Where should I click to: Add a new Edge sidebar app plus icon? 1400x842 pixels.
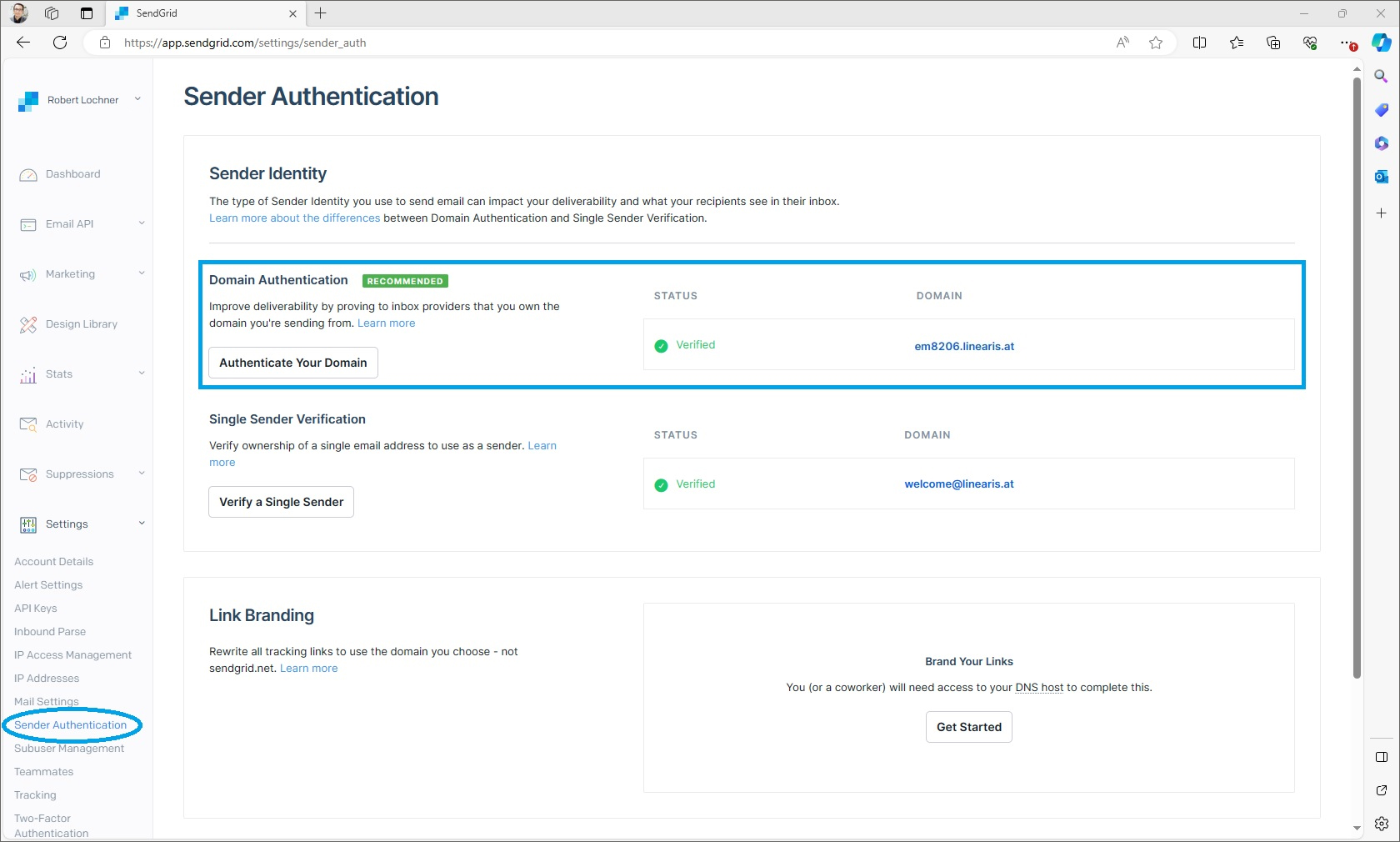[1381, 213]
